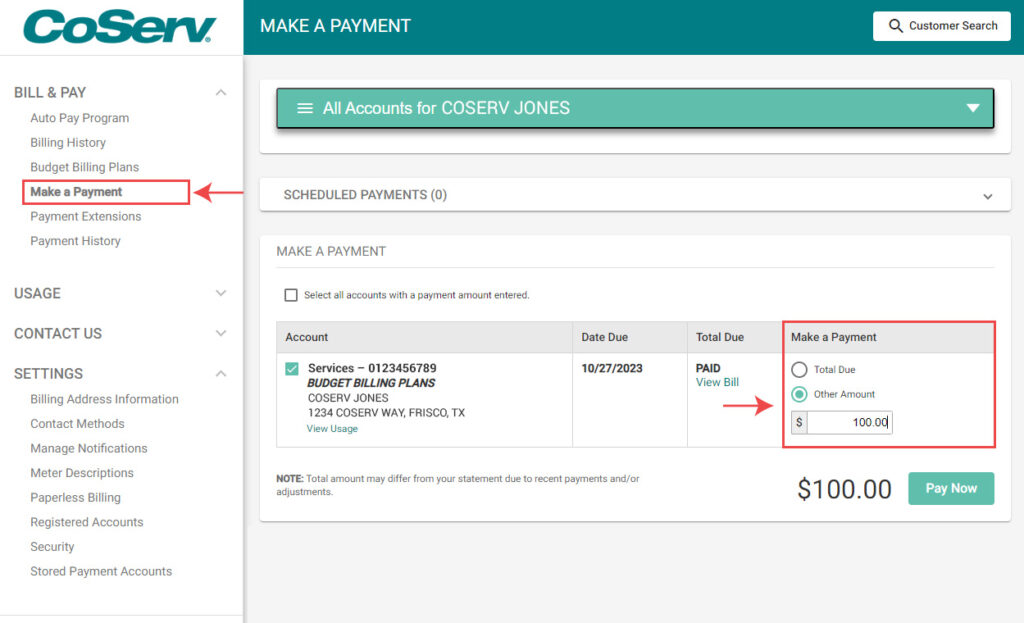Expand the Usage section chevron
The height and width of the screenshot is (623, 1024).
coord(221,293)
